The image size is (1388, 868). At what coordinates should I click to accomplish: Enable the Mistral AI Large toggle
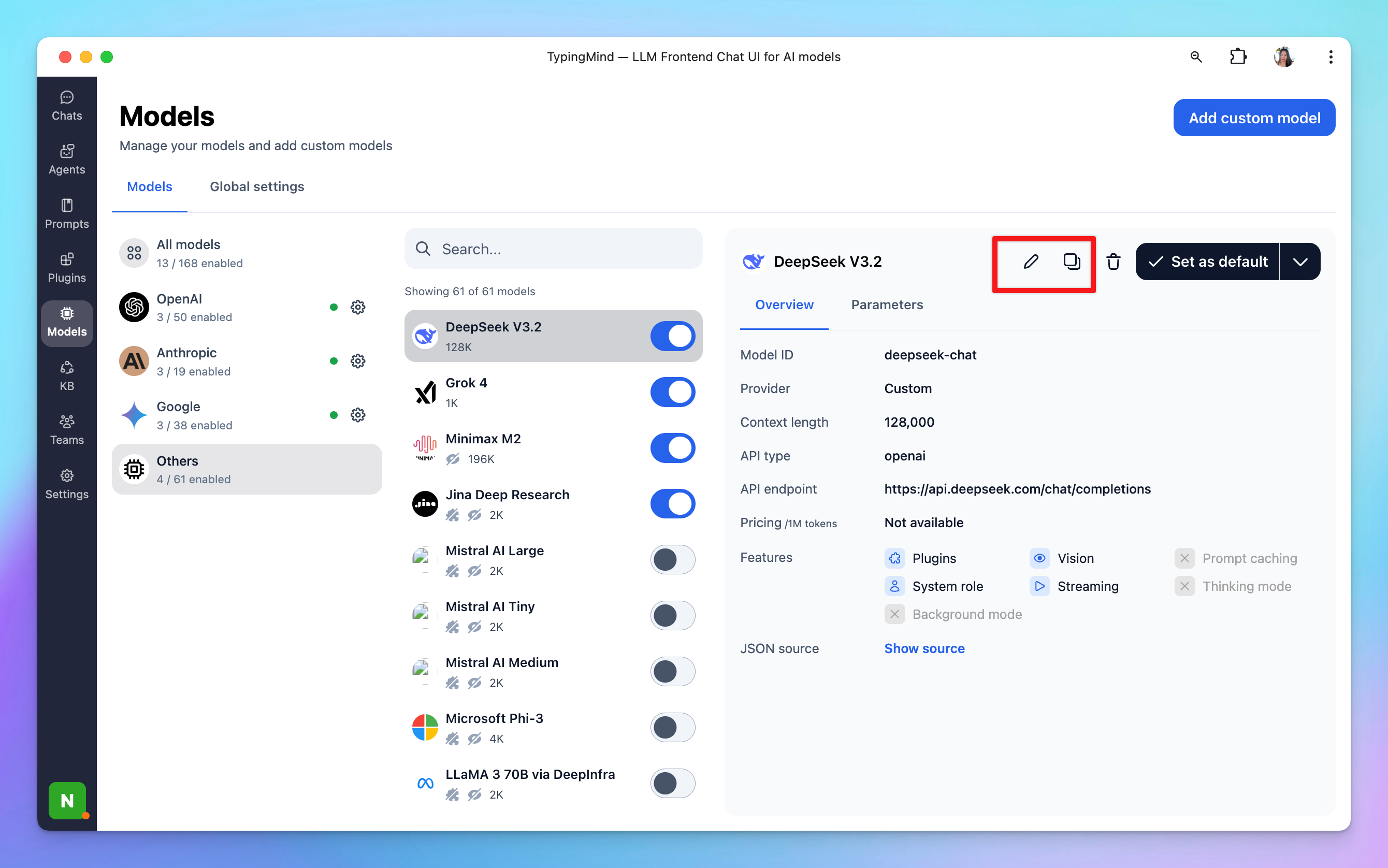point(672,560)
